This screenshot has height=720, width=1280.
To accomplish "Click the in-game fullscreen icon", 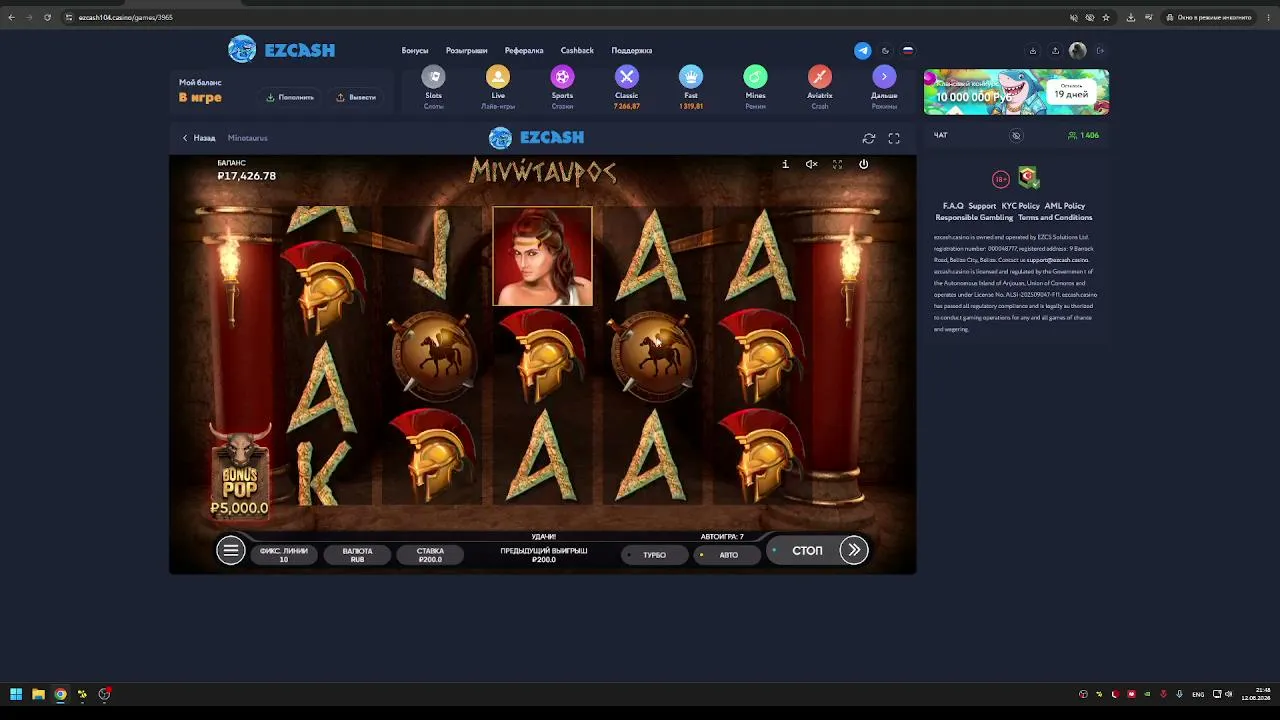I will point(837,164).
